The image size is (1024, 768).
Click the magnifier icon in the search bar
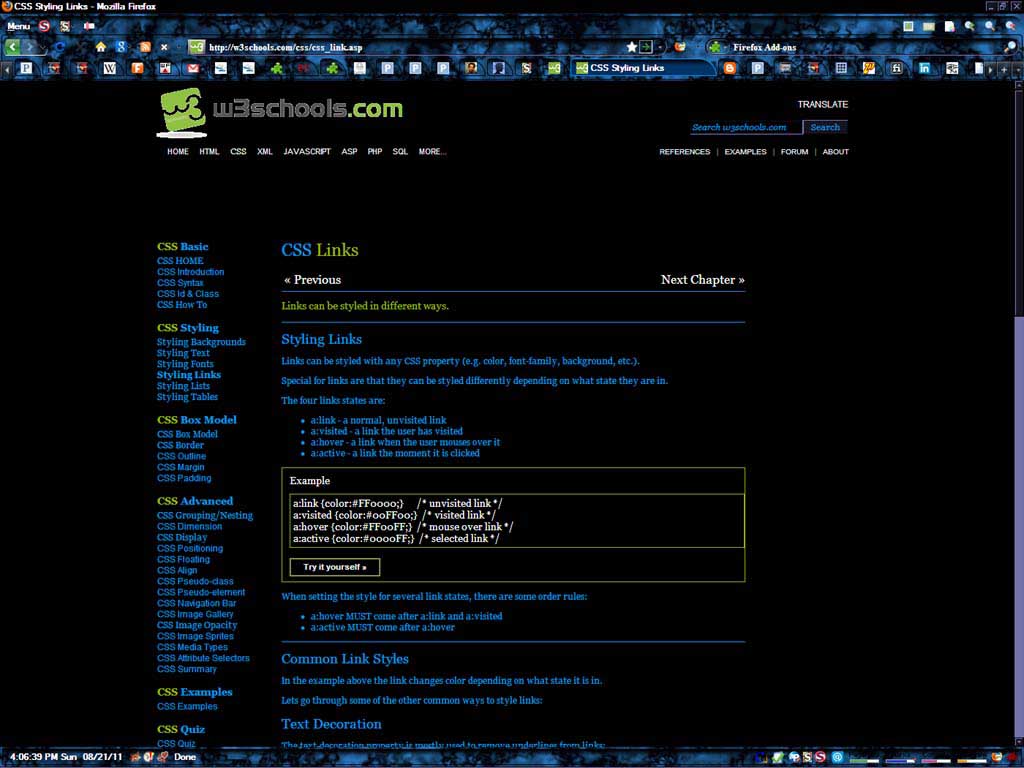point(1010,47)
